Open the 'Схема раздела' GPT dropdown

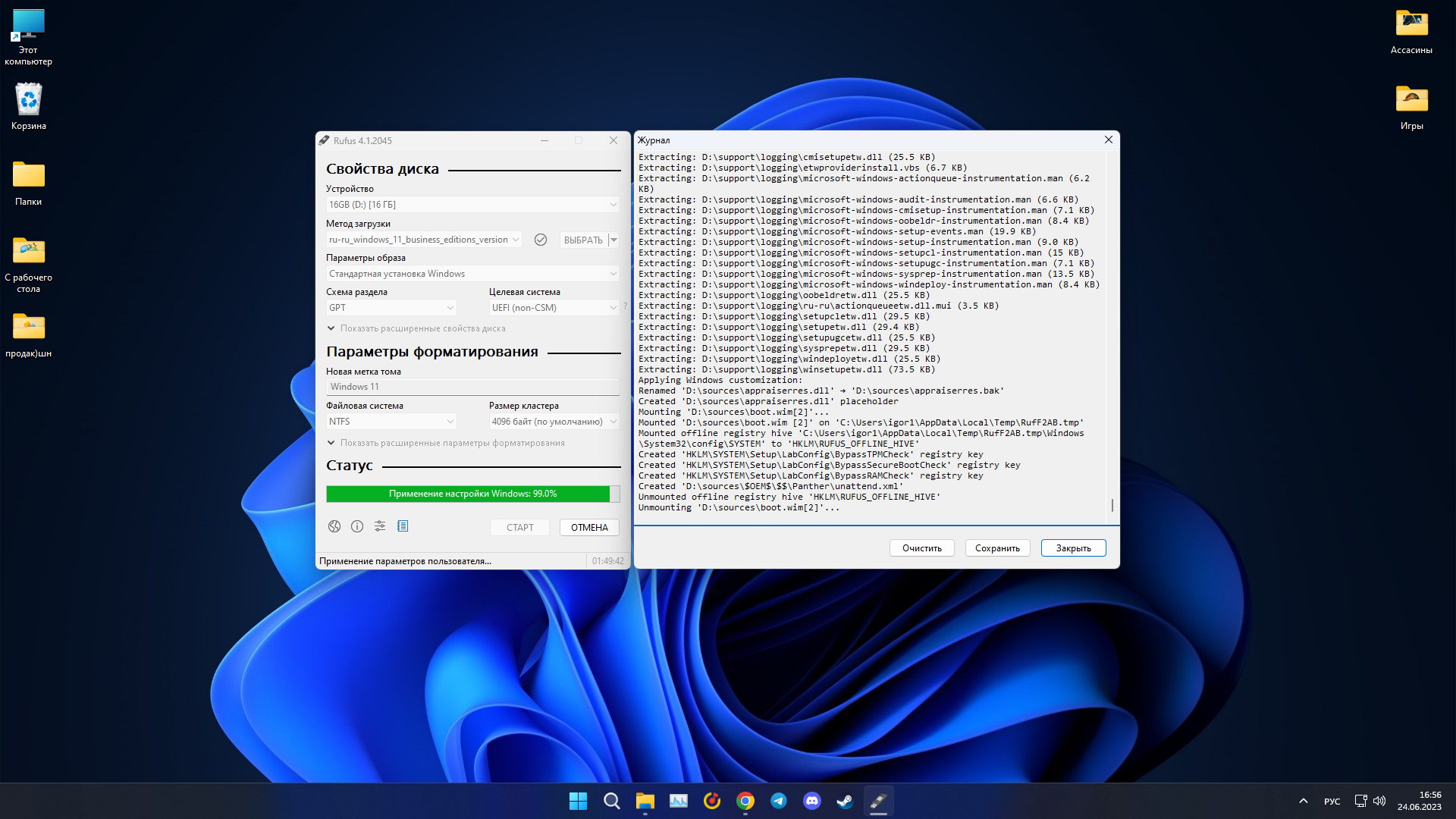coord(391,308)
